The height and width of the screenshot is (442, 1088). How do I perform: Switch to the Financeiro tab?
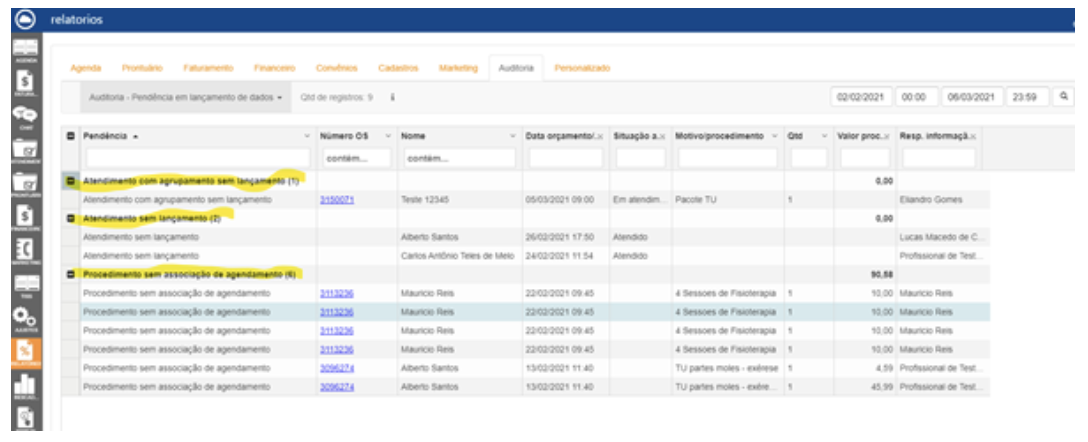[275, 68]
